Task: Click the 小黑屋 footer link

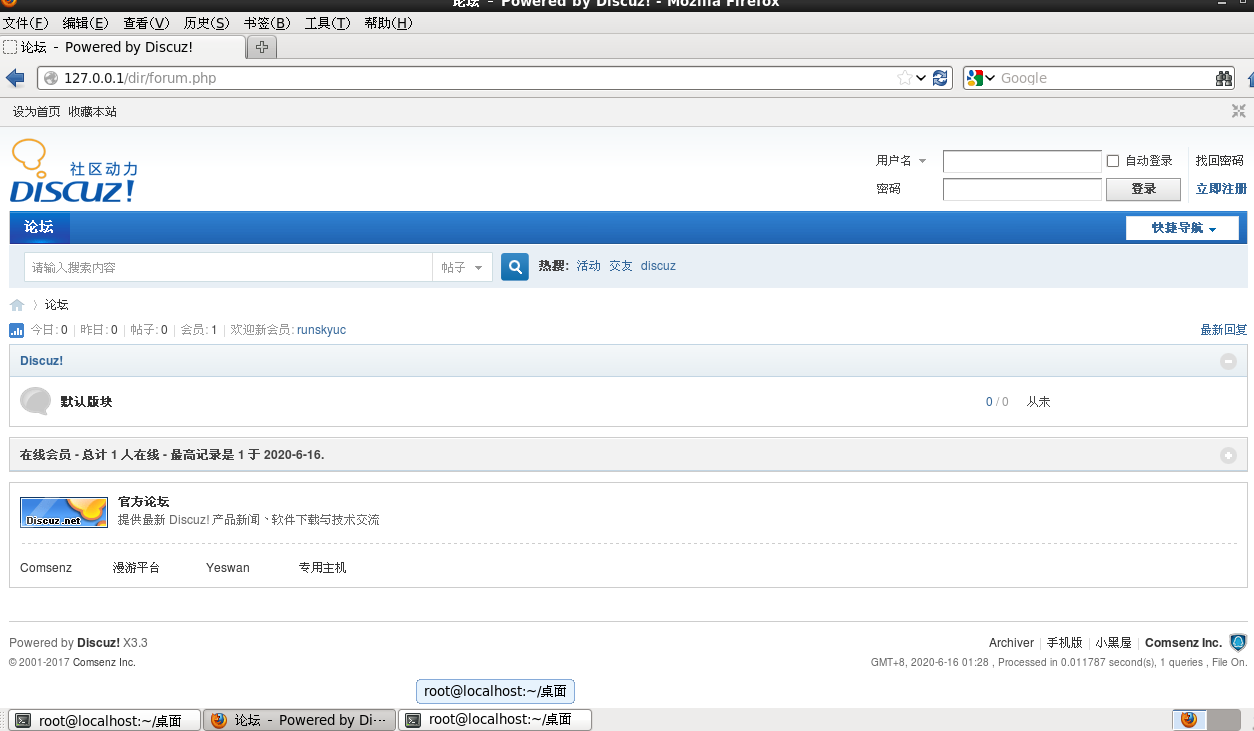Action: pyautogui.click(x=1113, y=643)
